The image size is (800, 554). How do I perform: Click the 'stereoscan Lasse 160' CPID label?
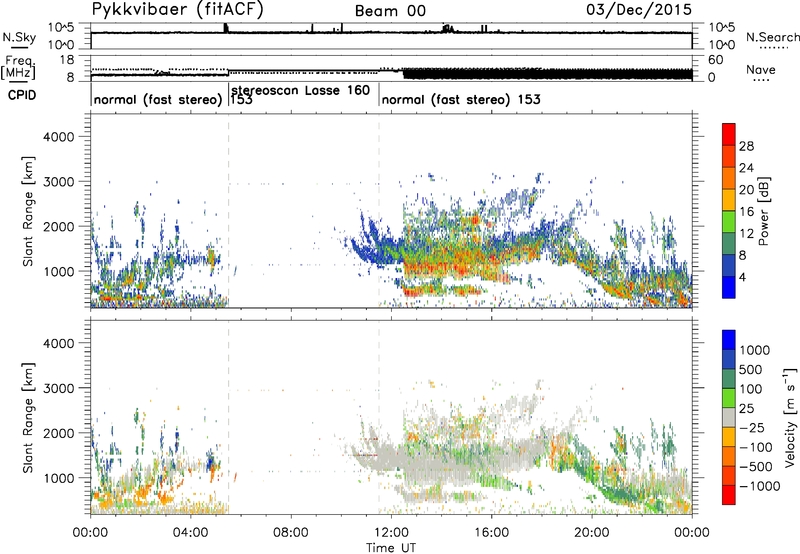(x=301, y=90)
